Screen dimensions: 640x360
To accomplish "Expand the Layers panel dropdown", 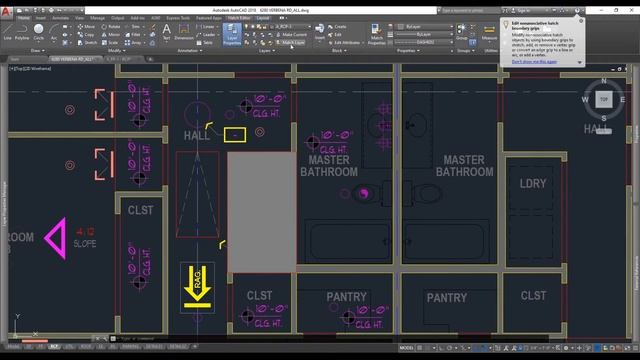I will tap(267, 51).
